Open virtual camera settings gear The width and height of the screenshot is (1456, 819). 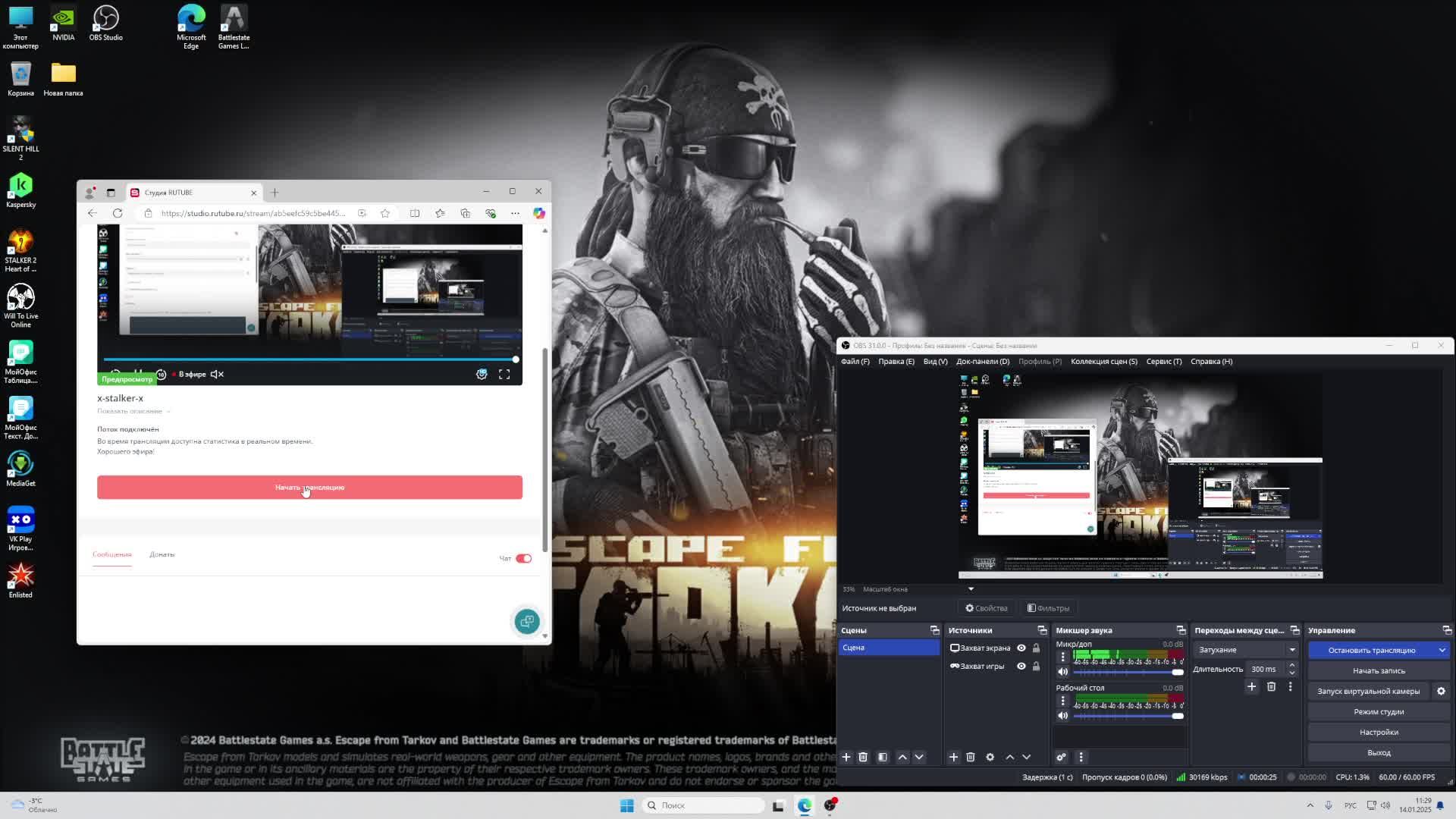(1442, 691)
